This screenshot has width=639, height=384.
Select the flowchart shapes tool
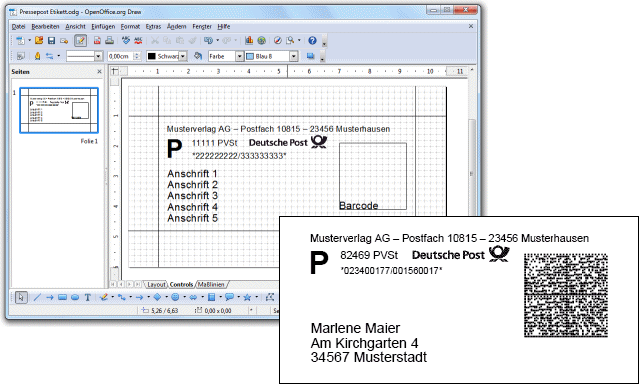(x=211, y=297)
